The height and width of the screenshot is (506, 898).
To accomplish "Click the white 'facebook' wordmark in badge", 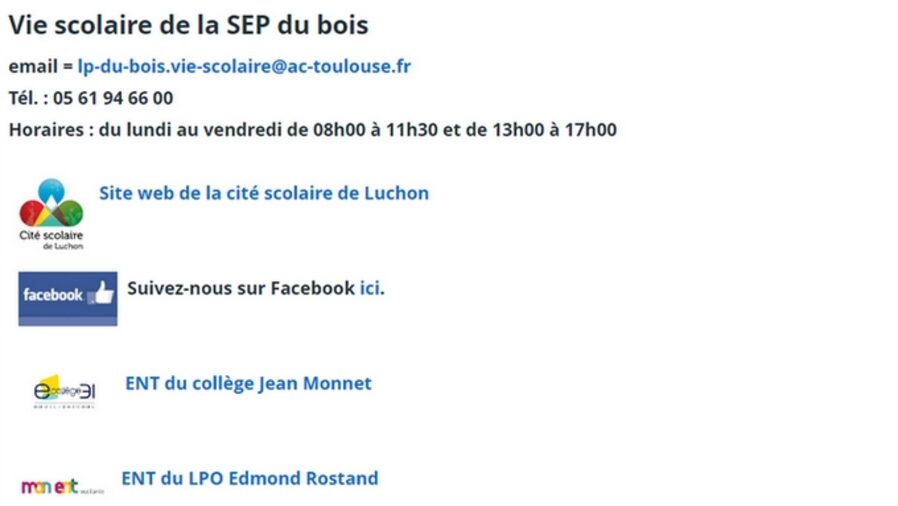I will (x=52, y=295).
